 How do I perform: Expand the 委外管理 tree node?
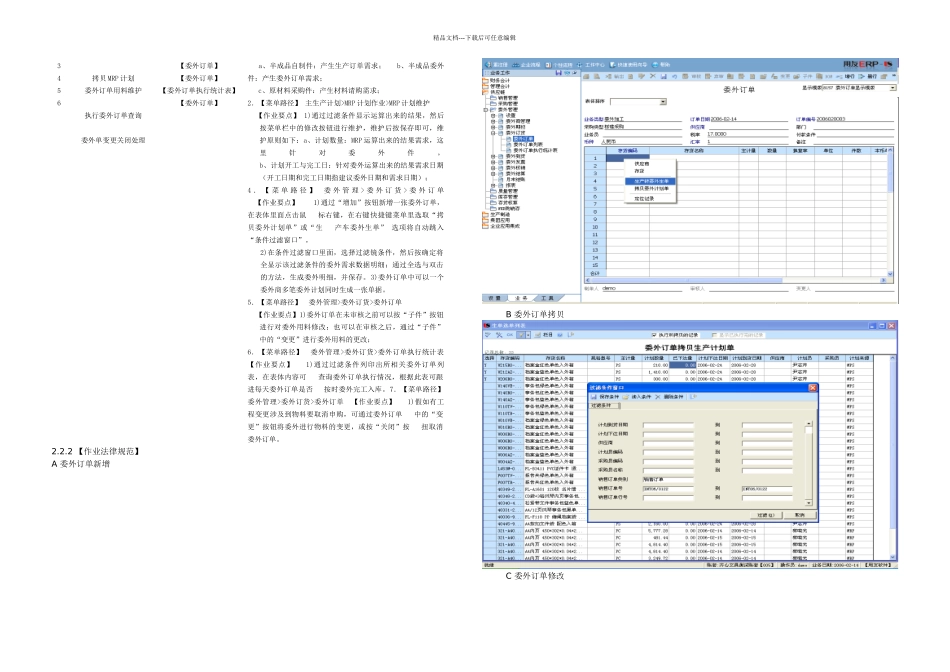(x=486, y=110)
